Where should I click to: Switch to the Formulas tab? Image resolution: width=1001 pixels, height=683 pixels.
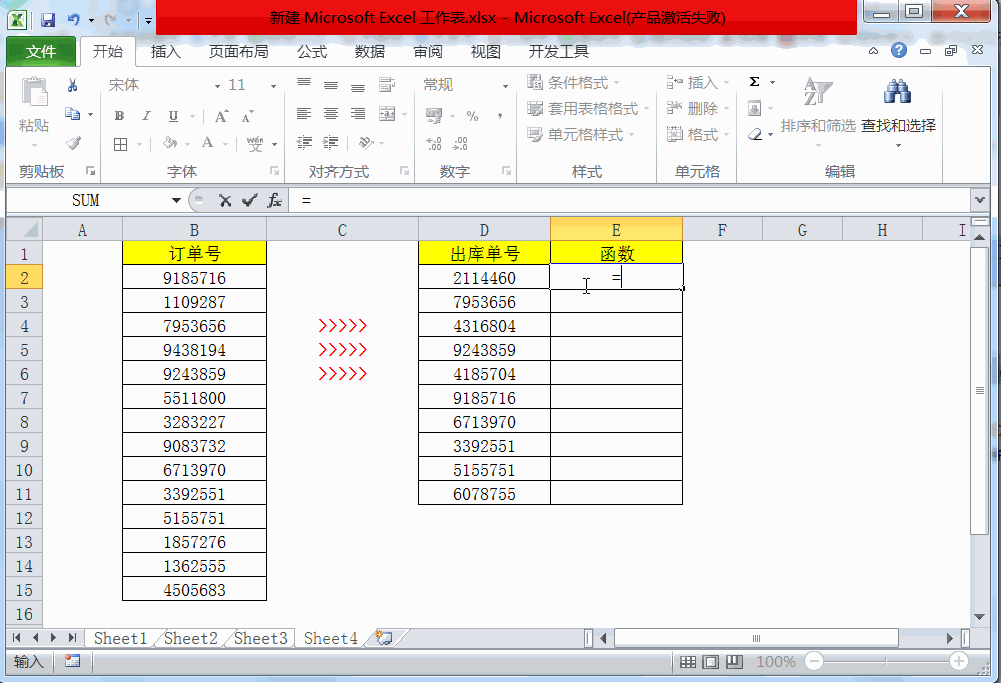[x=312, y=52]
